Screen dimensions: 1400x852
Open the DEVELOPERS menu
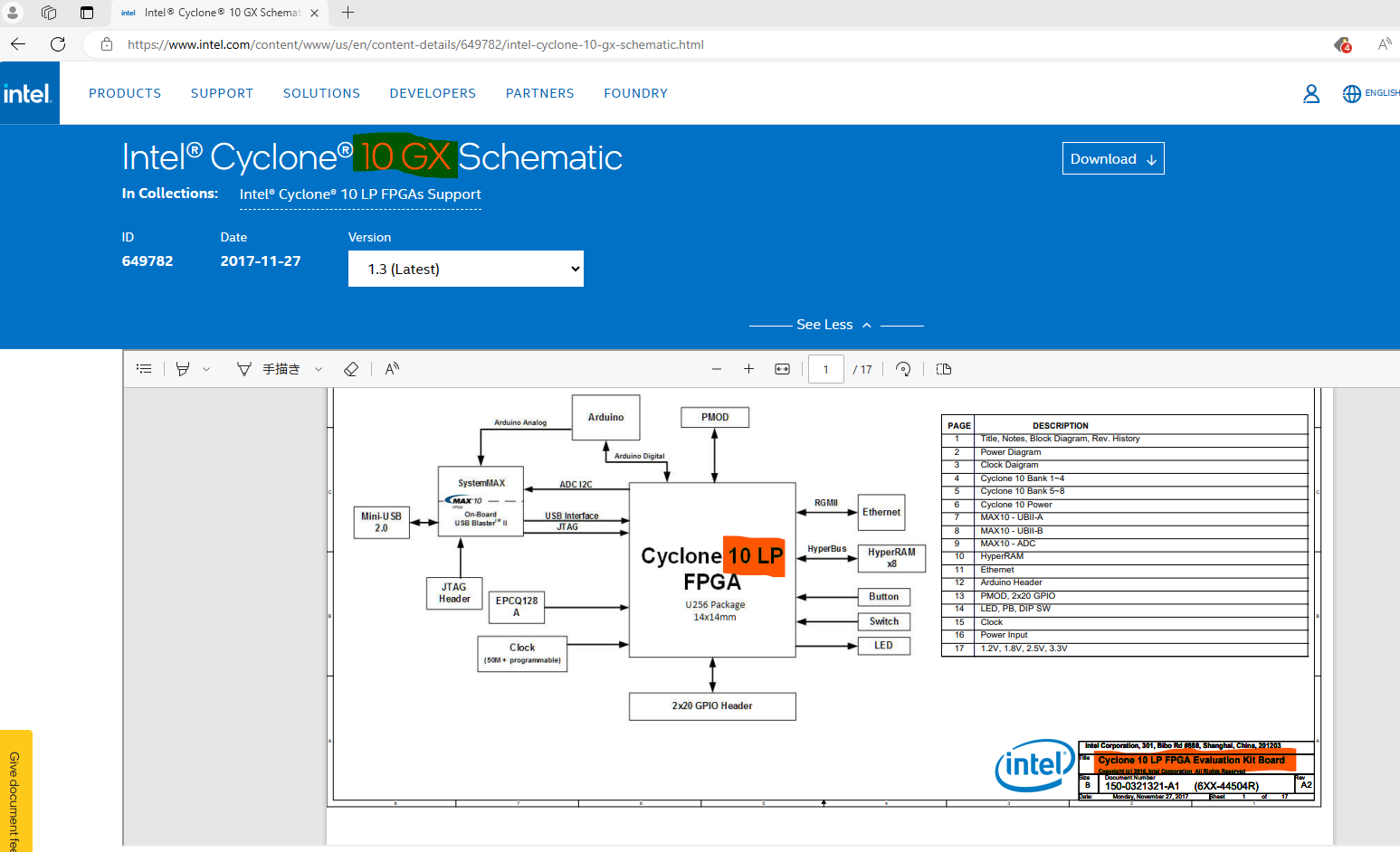pyautogui.click(x=433, y=93)
